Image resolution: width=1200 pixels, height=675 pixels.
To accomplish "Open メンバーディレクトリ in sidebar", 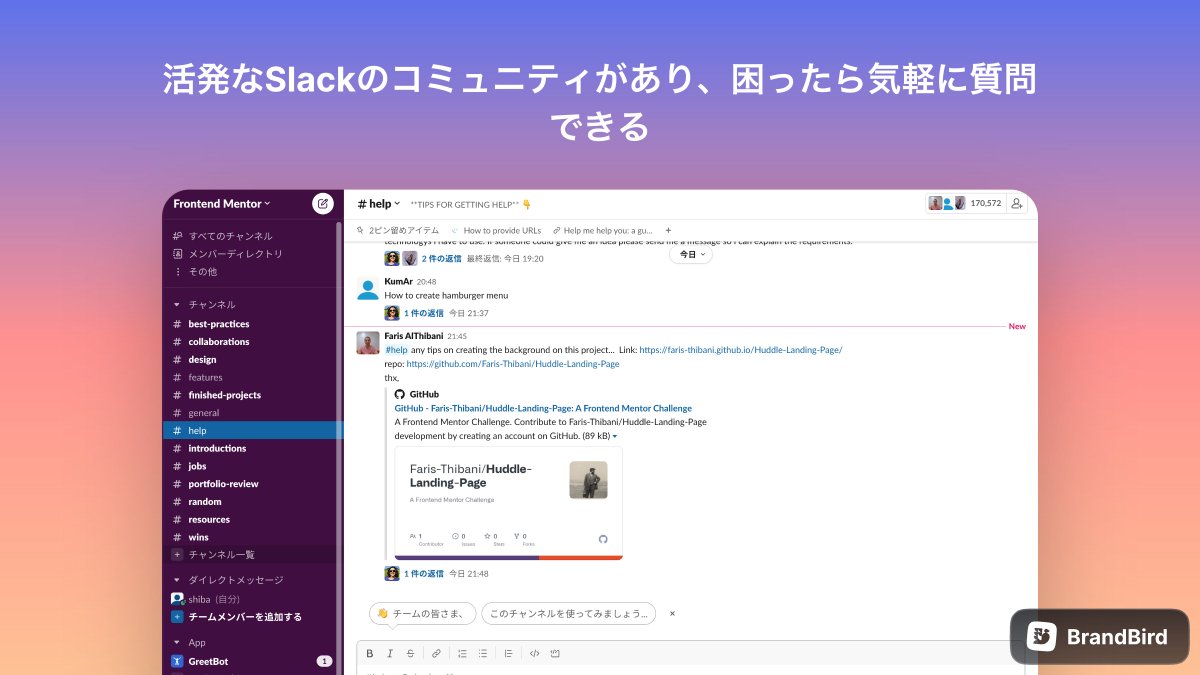I will click(x=227, y=254).
